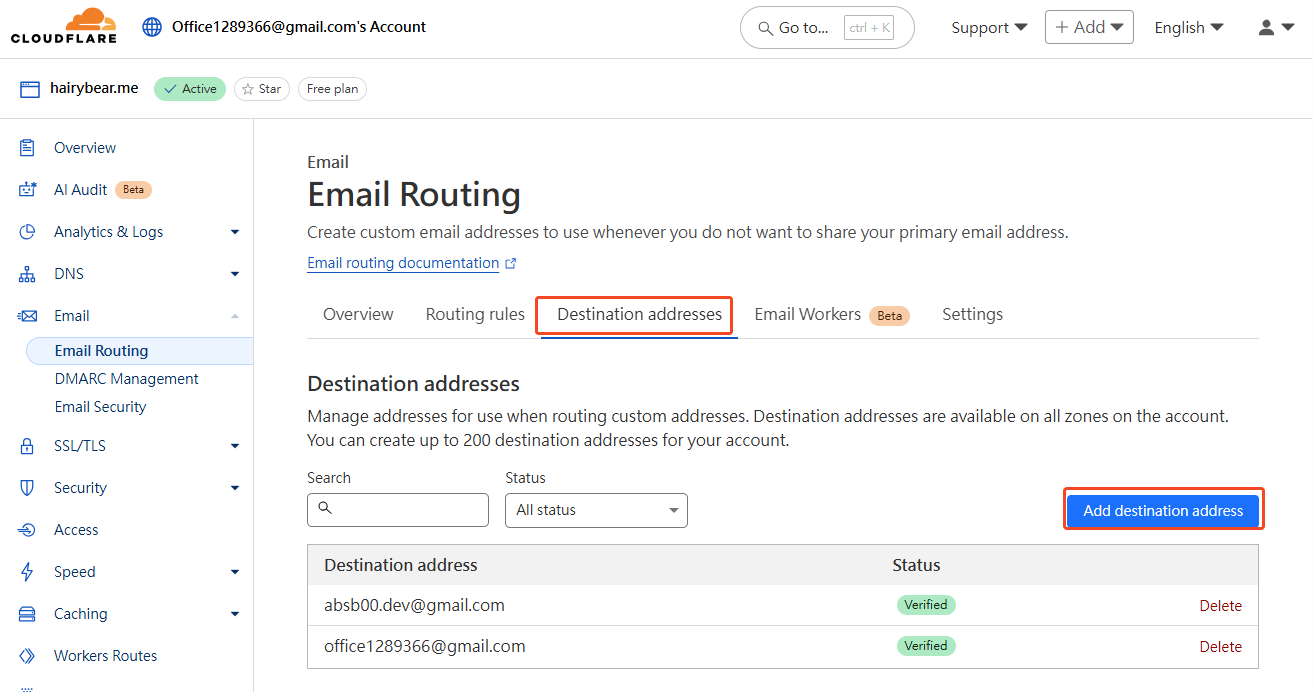Expand the SSL/TLS sidebar section
The height and width of the screenshot is (692, 1313).
[235, 446]
